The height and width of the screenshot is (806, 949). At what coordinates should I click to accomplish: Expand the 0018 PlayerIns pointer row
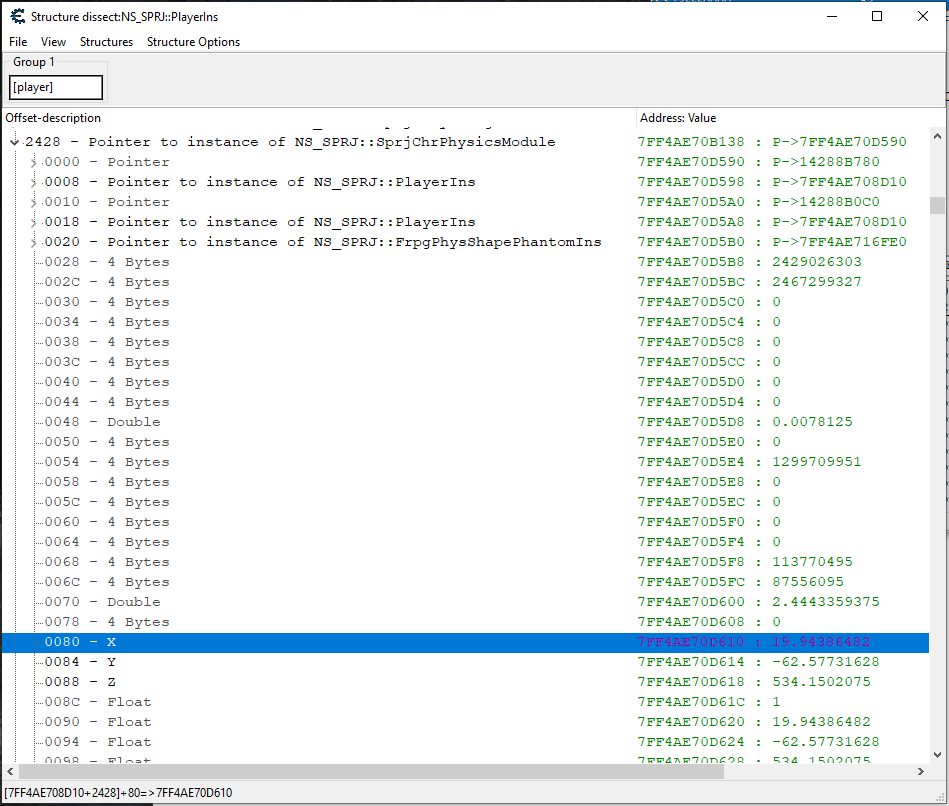click(34, 222)
